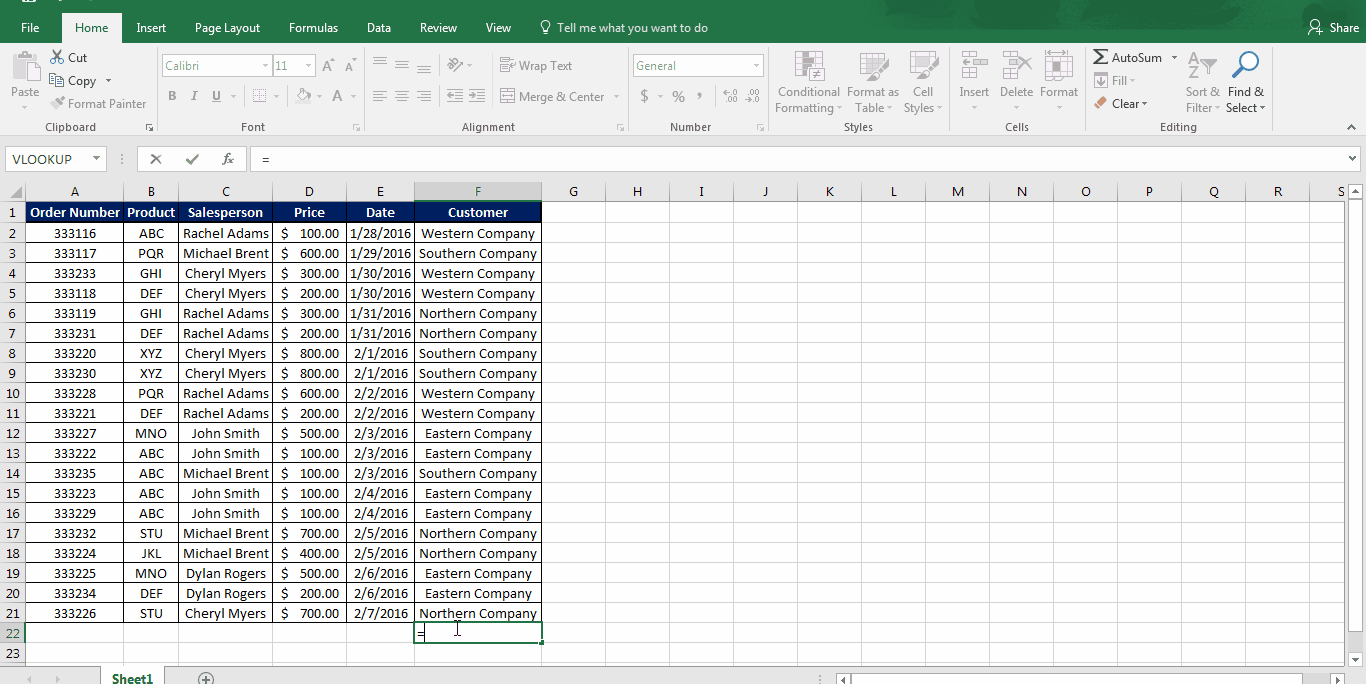Viewport: 1366px width, 684px height.
Task: Cancel formula entry with the X icon
Action: pos(156,159)
